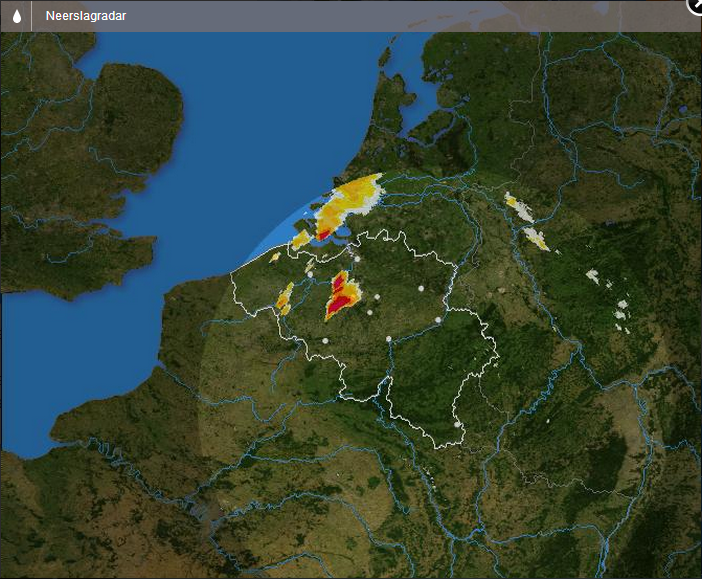
Task: Select the Namur city dot on the map
Action: [x=389, y=339]
